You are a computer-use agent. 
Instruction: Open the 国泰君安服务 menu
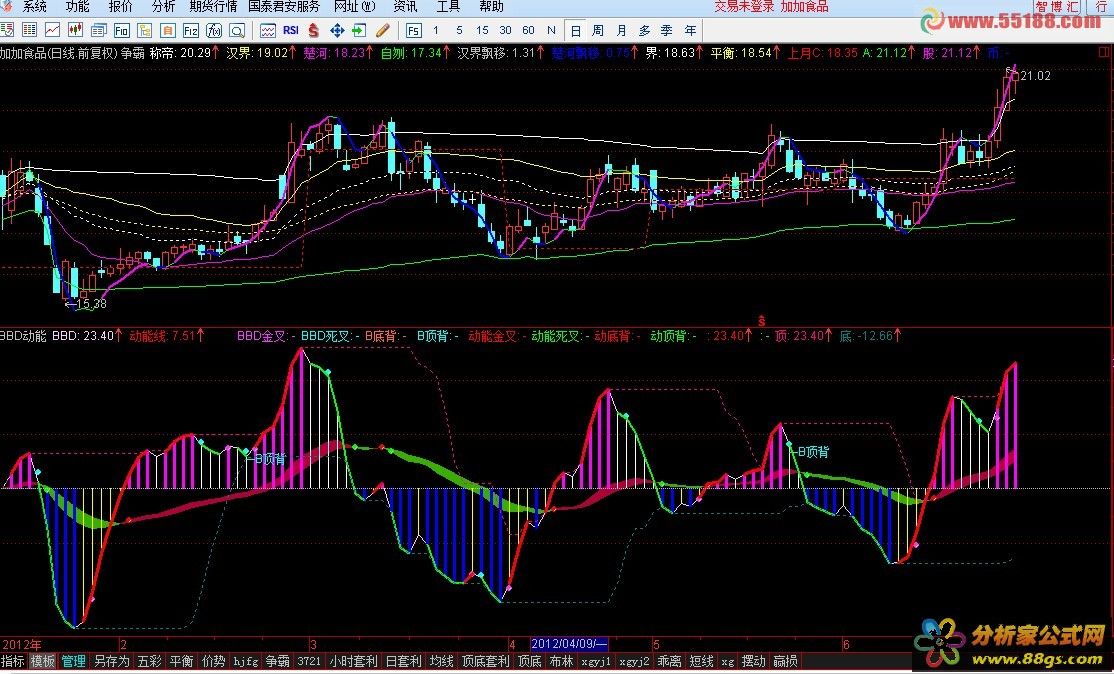click(284, 6)
